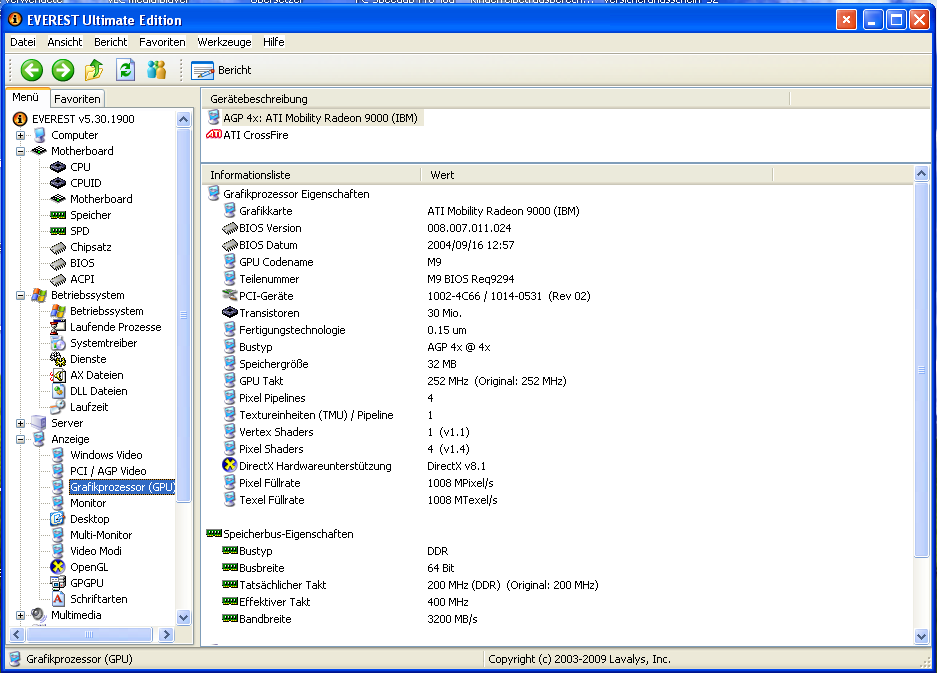
Task: Expand the Multimedia tree node
Action: 20,615
